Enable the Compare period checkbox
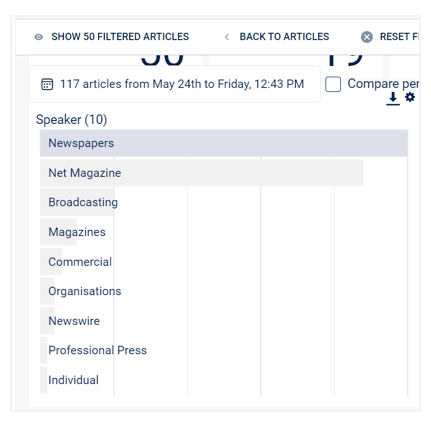Image resolution: width=431 pixels, height=428 pixels. point(333,84)
